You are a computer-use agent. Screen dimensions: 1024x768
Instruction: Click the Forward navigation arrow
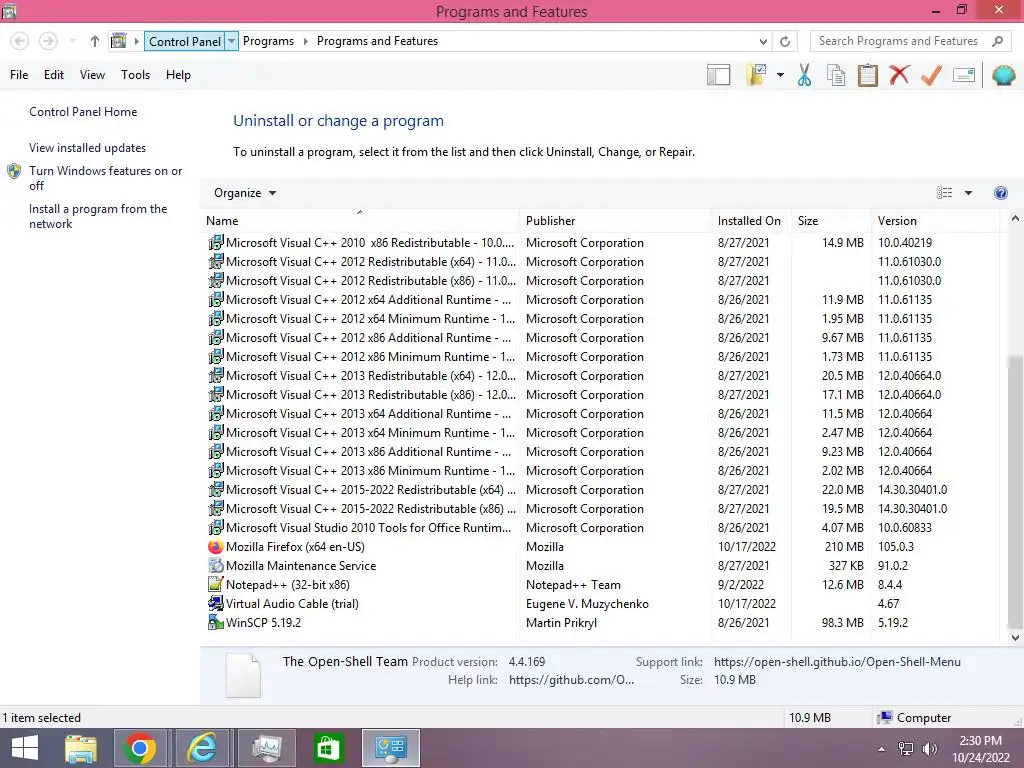click(x=48, y=41)
